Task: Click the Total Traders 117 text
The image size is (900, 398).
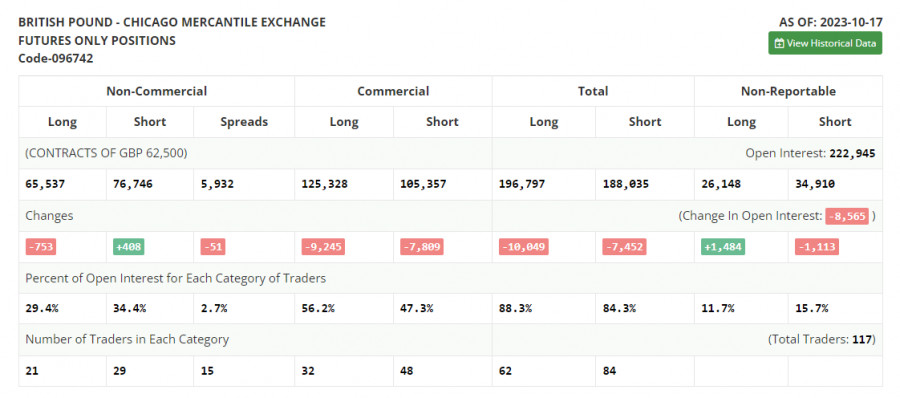Action: point(822,339)
